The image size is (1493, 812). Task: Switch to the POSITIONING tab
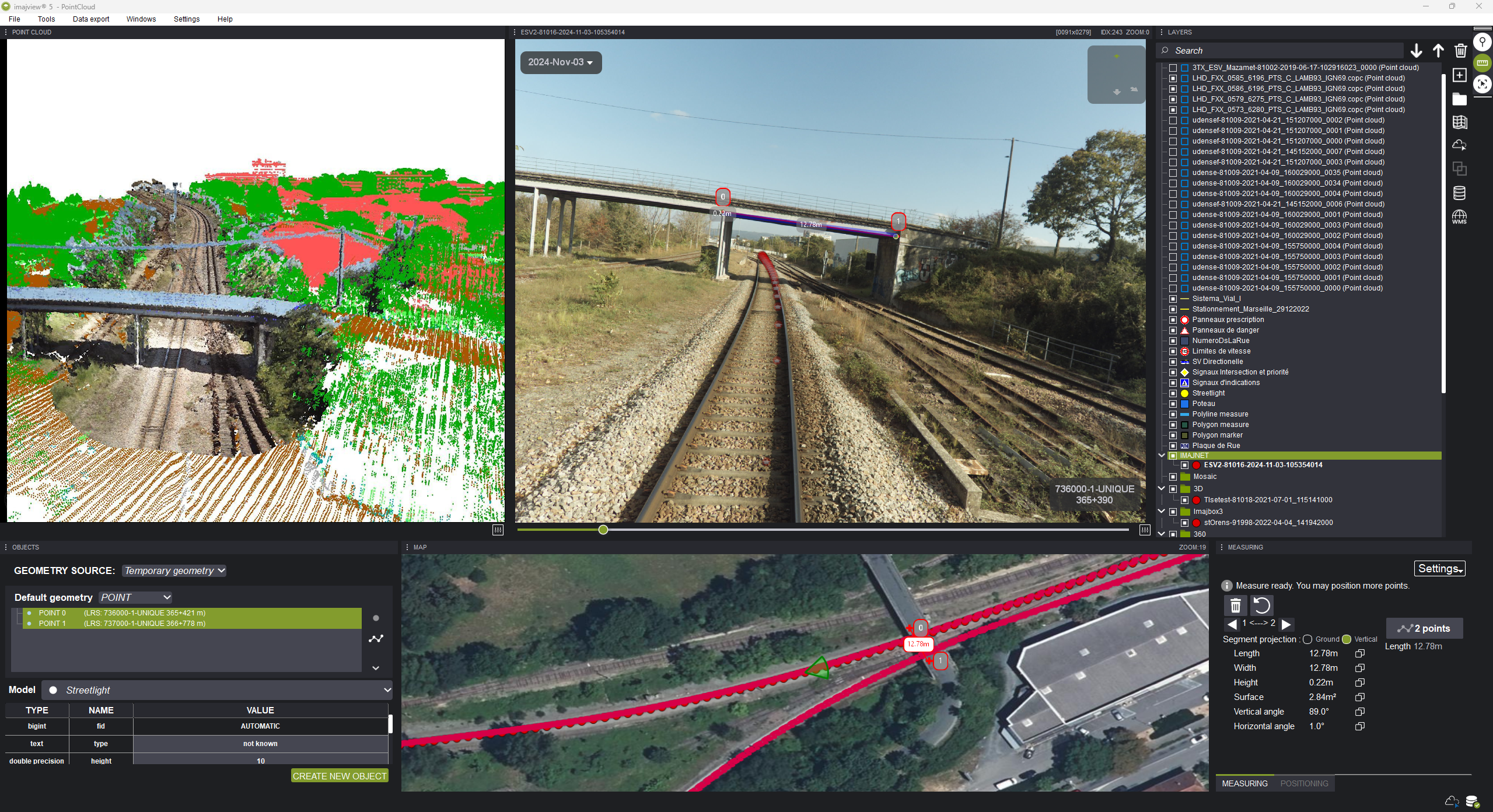(1304, 783)
